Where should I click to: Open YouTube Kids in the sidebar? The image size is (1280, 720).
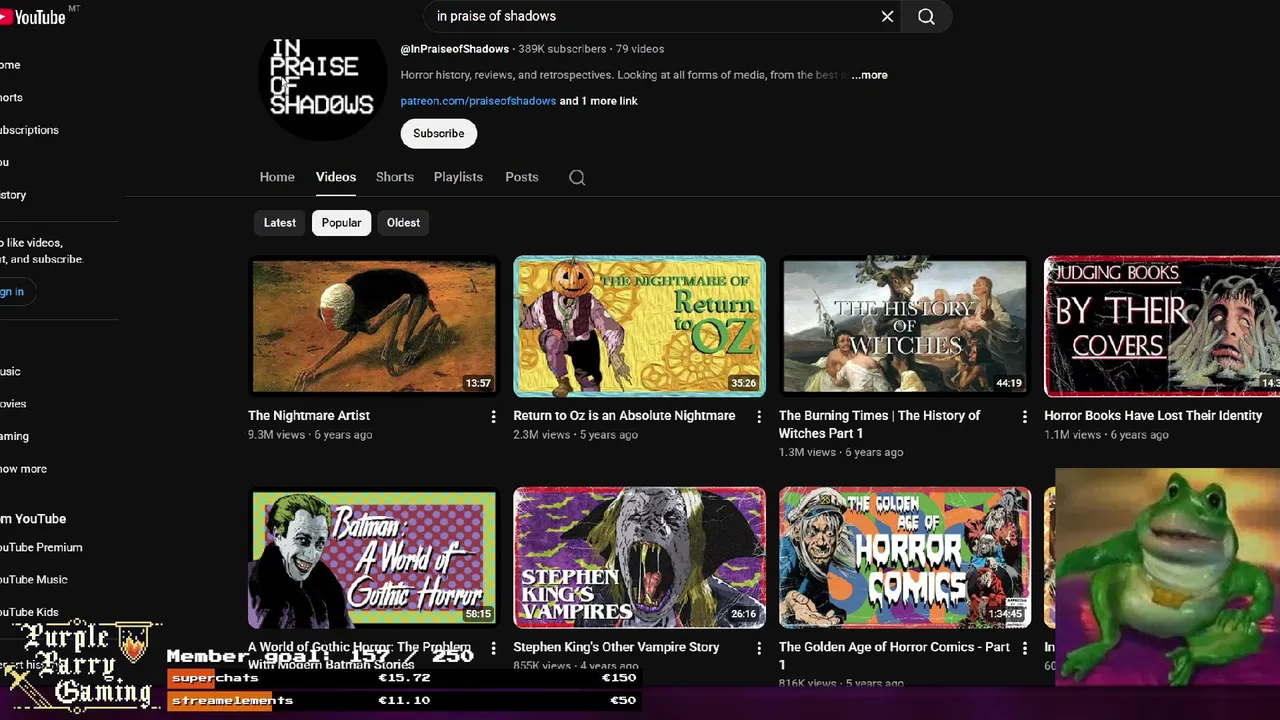click(x=29, y=611)
